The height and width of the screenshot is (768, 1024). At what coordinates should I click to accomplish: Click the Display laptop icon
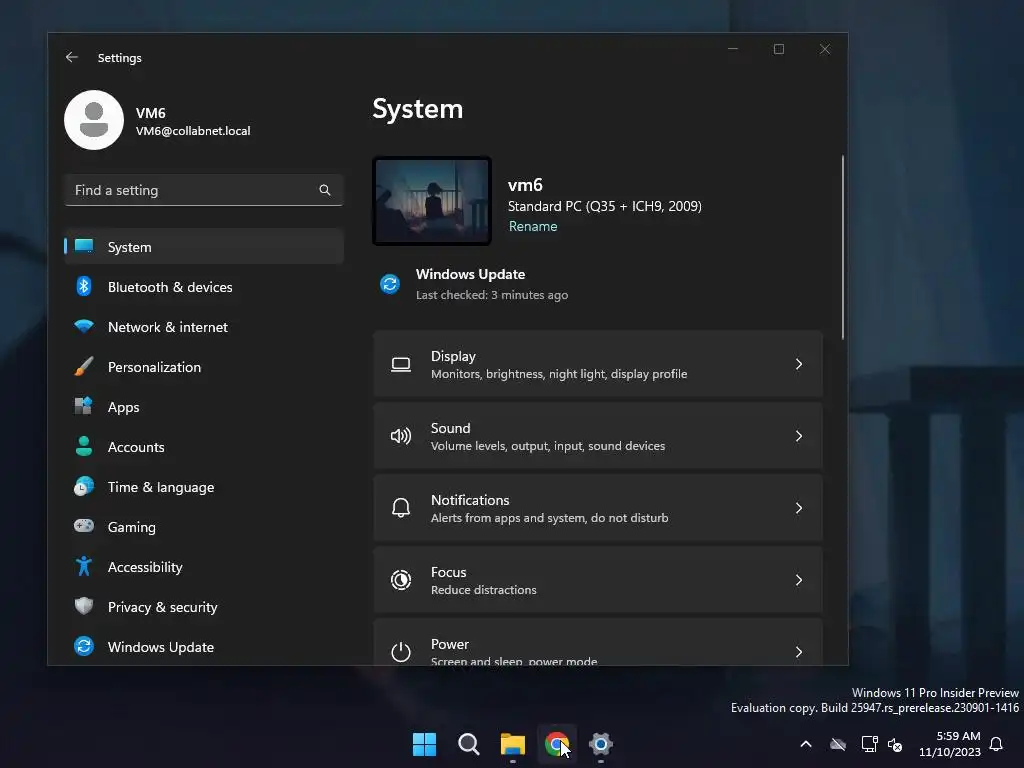(x=401, y=364)
